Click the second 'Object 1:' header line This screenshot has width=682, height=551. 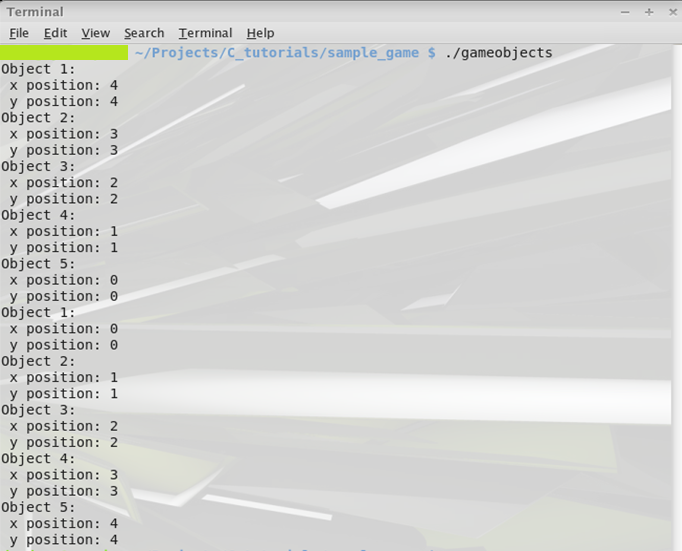tap(38, 312)
